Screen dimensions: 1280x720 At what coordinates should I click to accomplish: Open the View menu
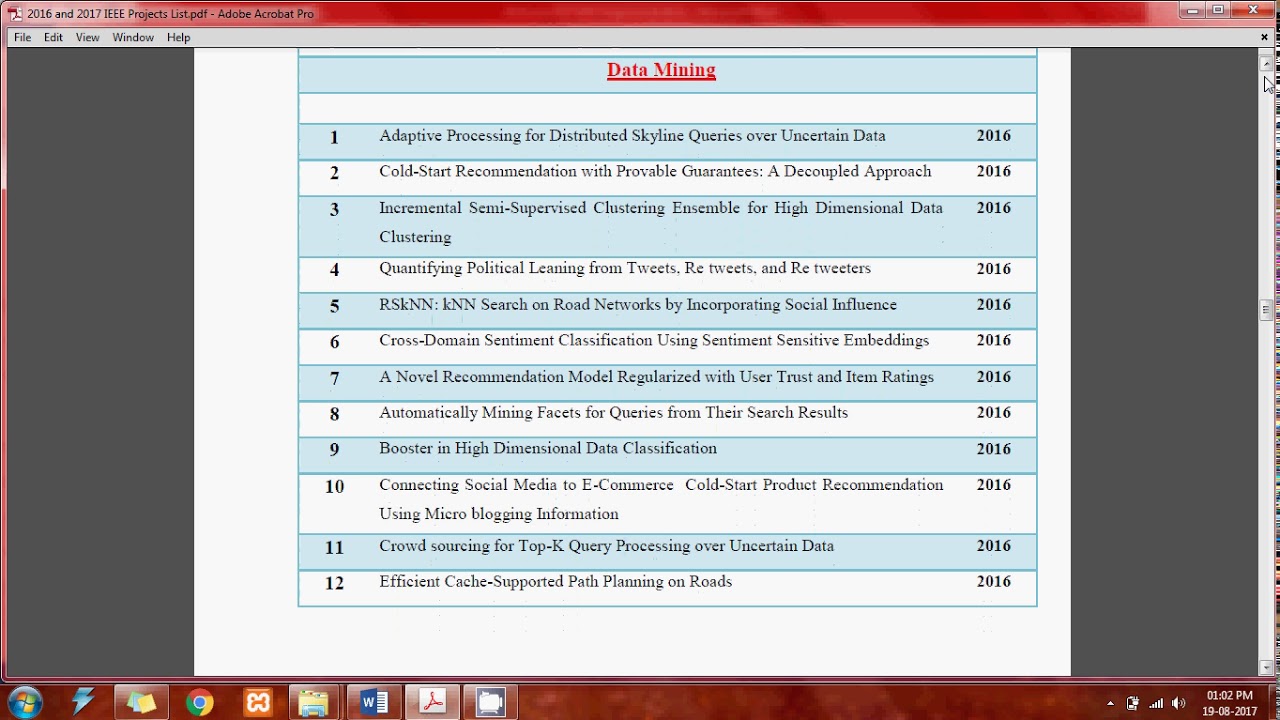click(88, 37)
